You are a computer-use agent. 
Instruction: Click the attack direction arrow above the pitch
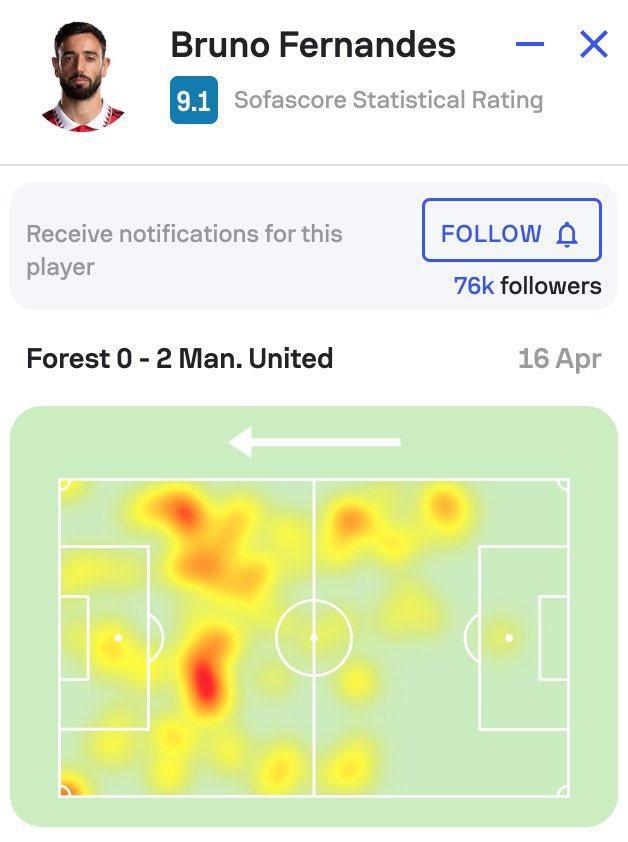pyautogui.click(x=314, y=441)
